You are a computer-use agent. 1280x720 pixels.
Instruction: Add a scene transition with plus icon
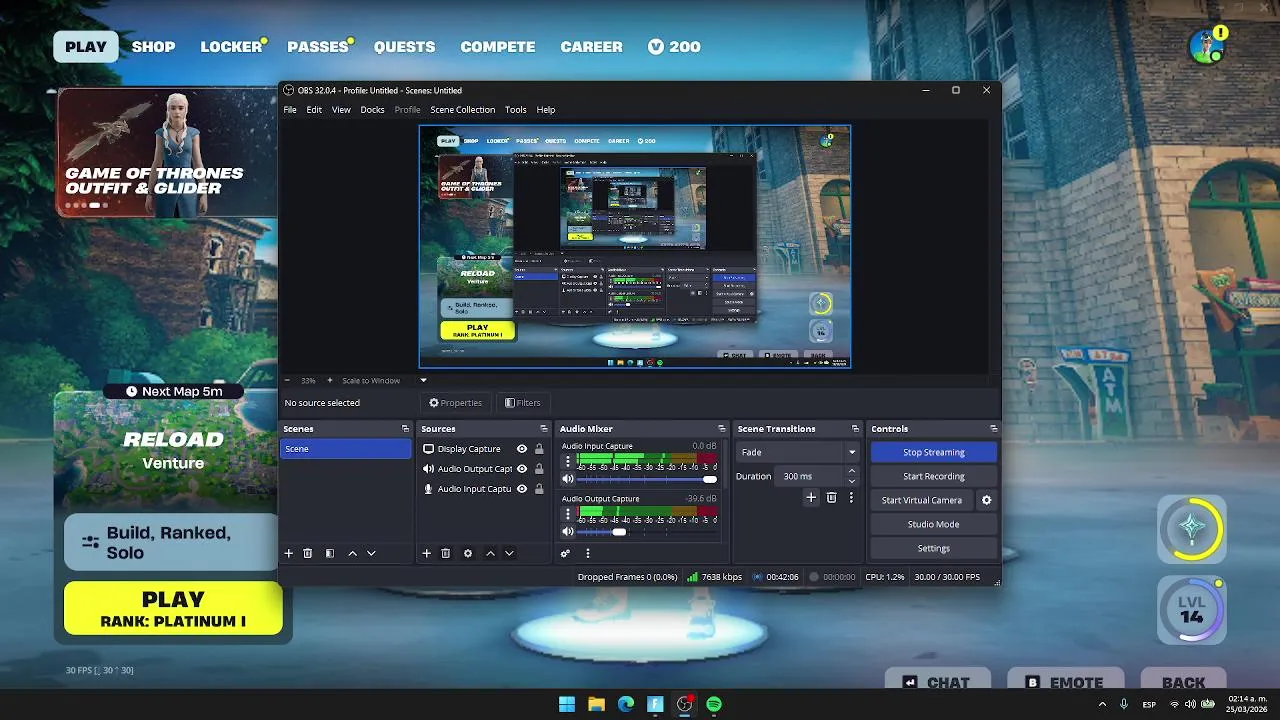pos(811,497)
